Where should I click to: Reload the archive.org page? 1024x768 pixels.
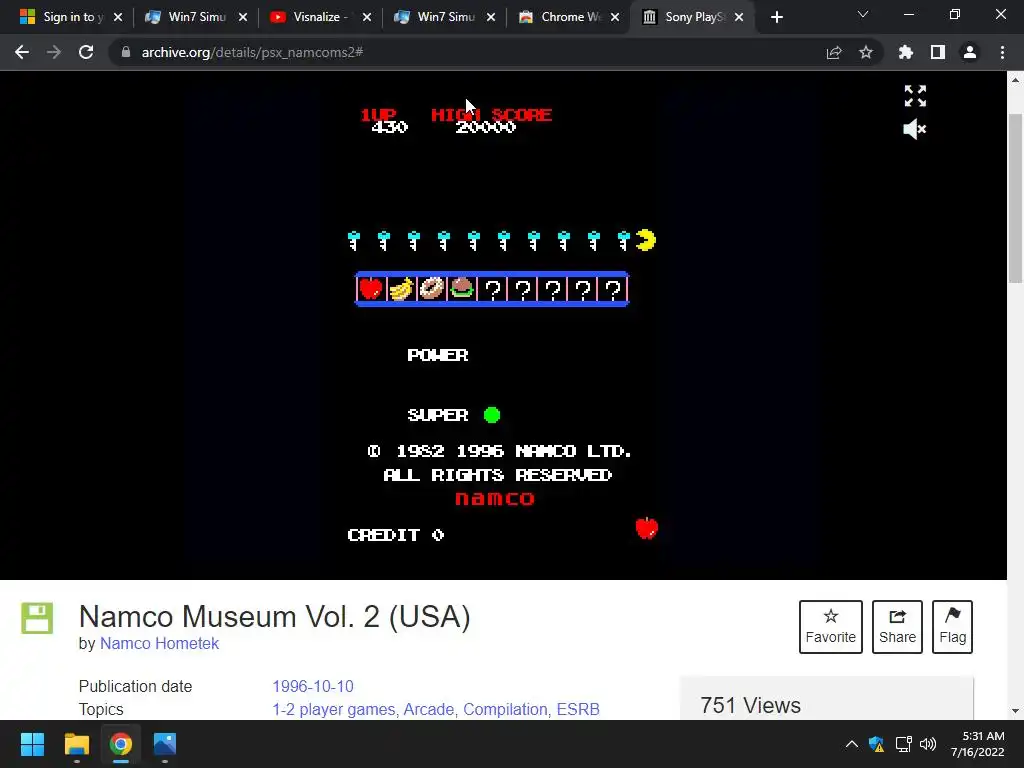point(86,52)
